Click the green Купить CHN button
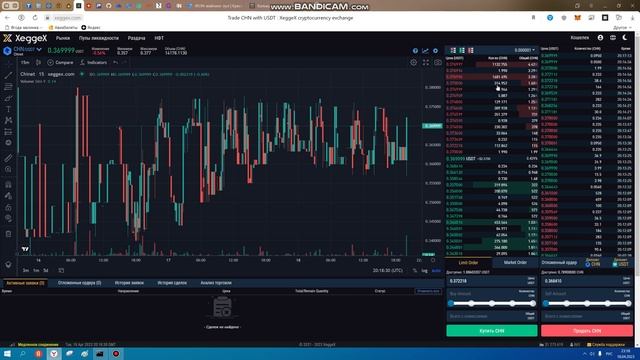 click(492, 331)
